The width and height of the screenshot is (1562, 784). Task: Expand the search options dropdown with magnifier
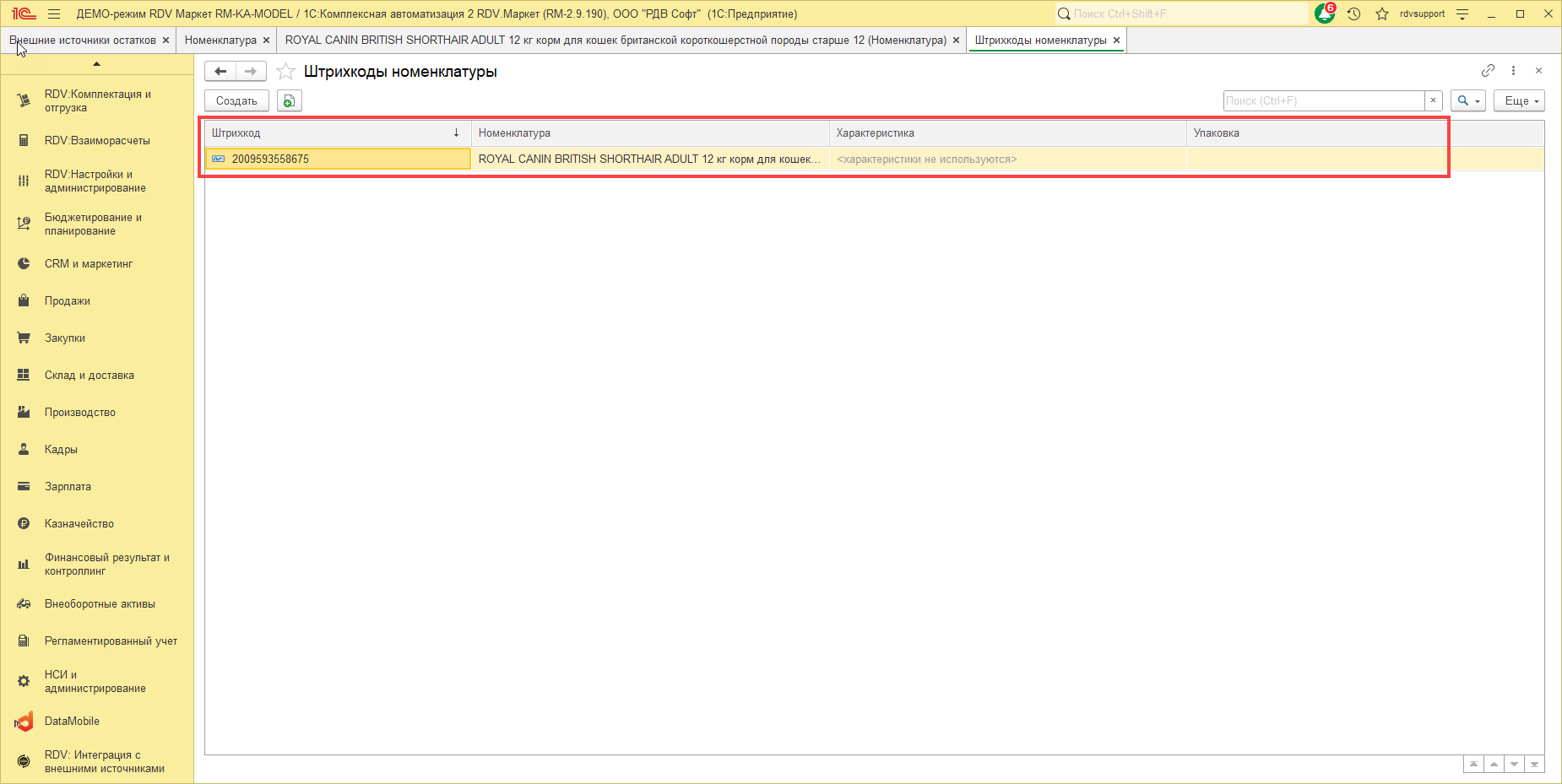pyautogui.click(x=1468, y=100)
